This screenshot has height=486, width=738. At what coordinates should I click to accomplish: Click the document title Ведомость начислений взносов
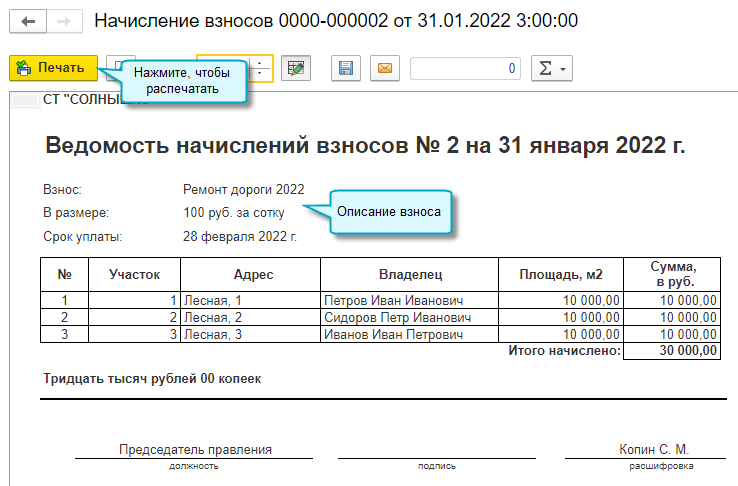365,145
